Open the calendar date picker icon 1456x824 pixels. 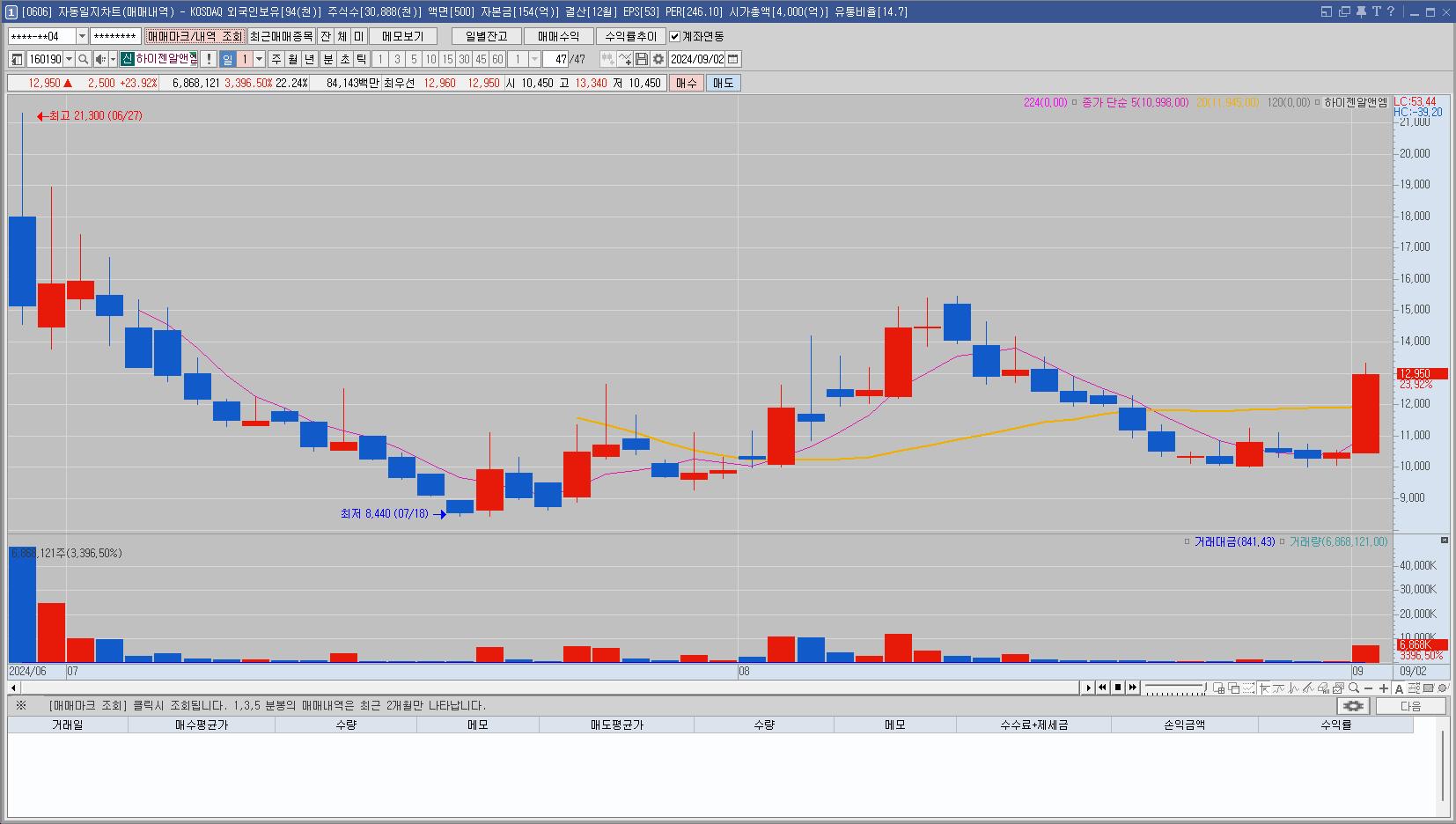(733, 59)
